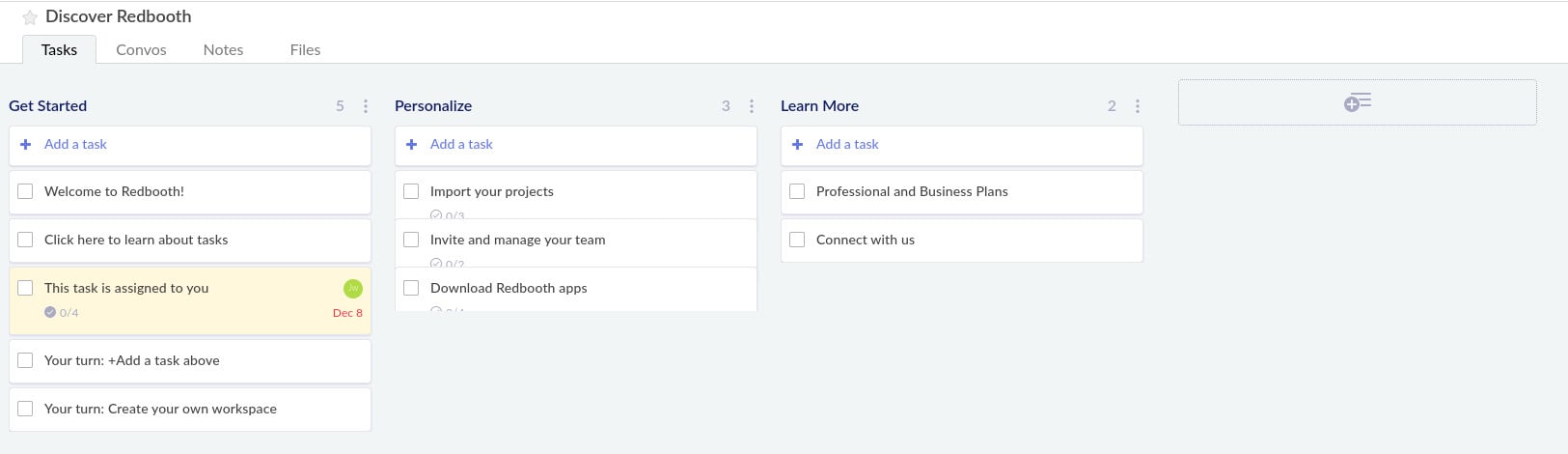
Task: Click Get Started task count 5
Action: point(340,106)
